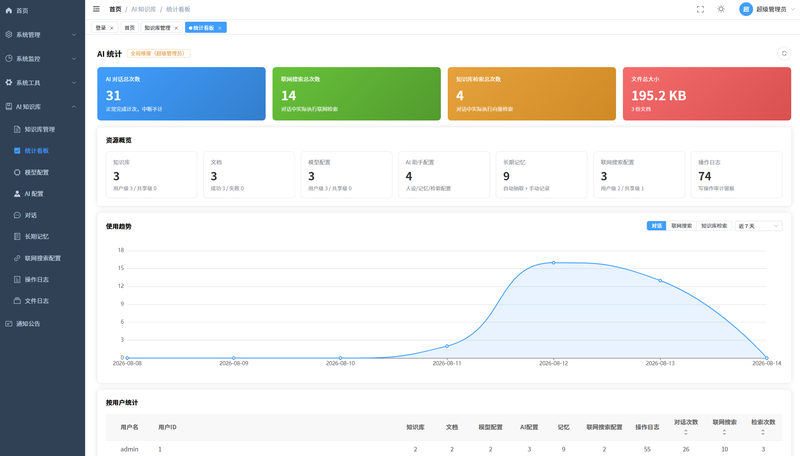Image resolution: width=800 pixels, height=456 pixels.
Task: Select the 联网搜索 trend toggle
Action: 681,225
